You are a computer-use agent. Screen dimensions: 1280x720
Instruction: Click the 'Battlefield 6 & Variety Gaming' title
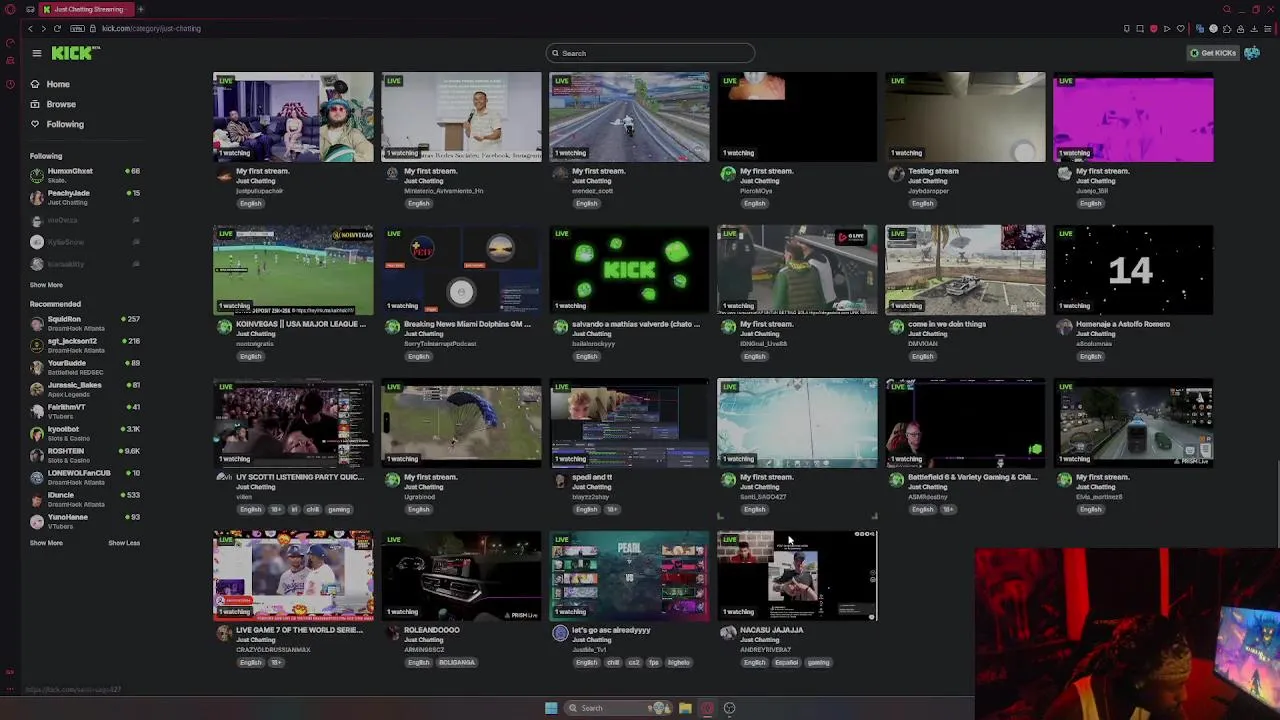click(x=972, y=477)
